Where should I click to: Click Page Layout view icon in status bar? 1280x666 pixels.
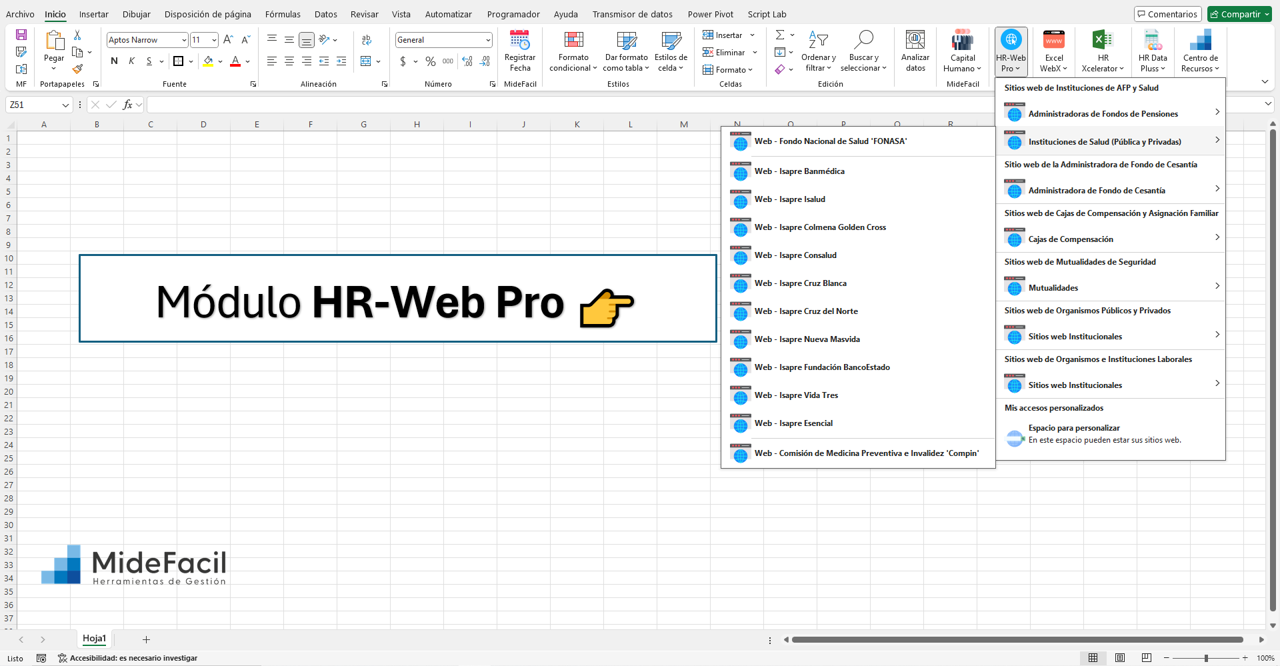(x=1120, y=658)
